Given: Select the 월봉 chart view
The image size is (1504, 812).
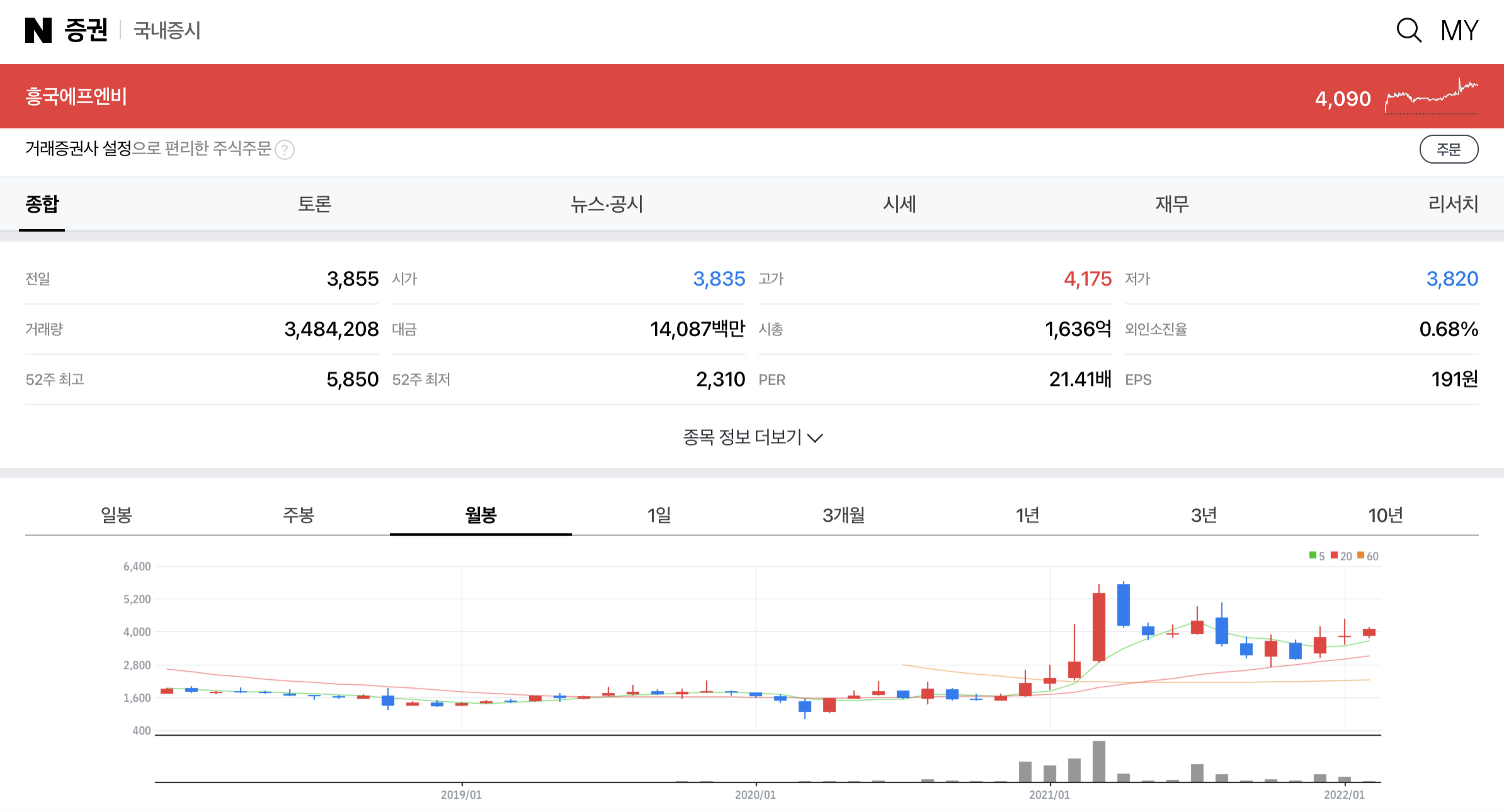Looking at the screenshot, I should click(481, 515).
